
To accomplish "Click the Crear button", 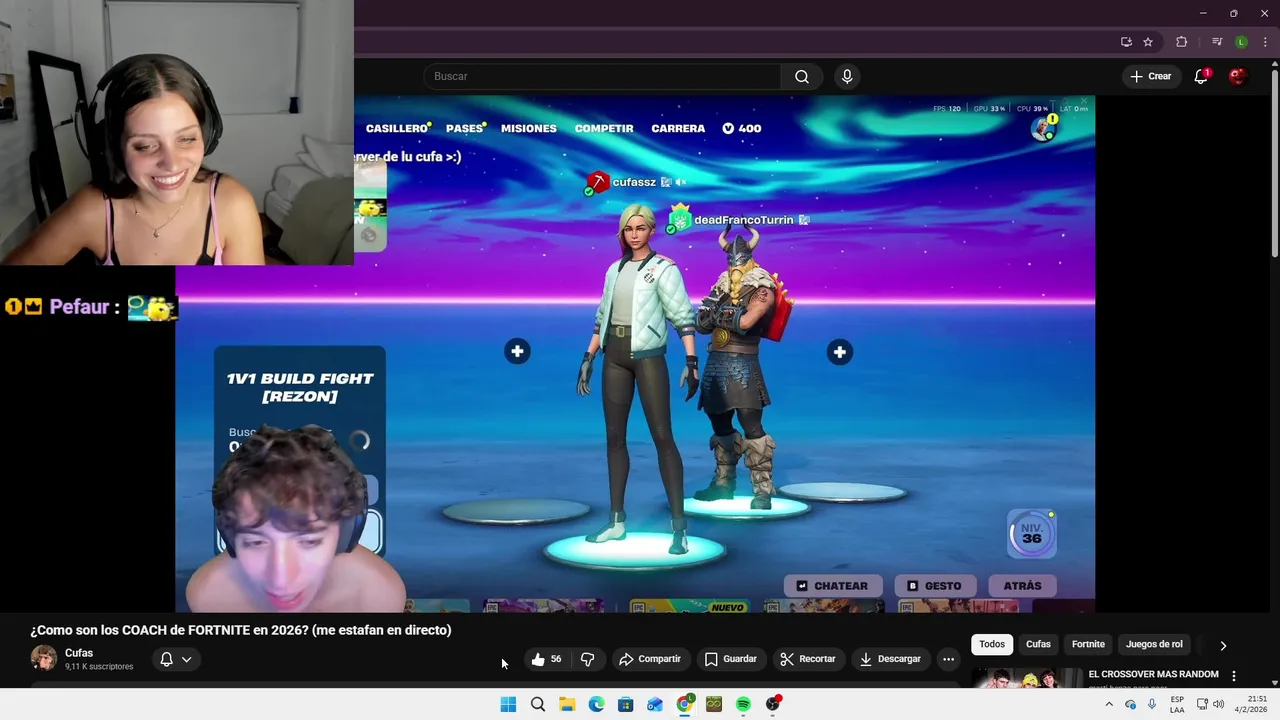I will tap(1150, 77).
